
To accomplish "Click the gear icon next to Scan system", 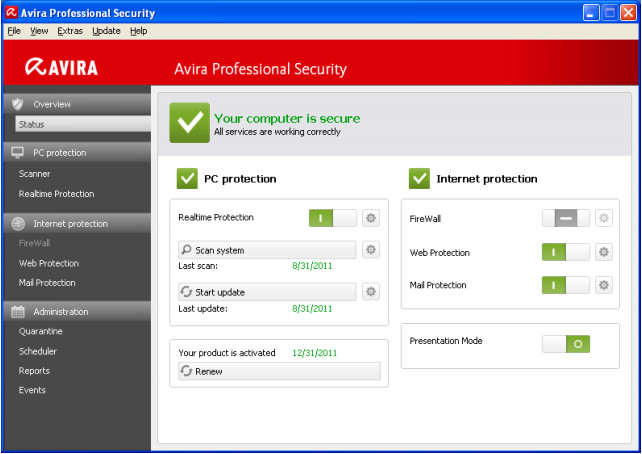I will coord(371,250).
